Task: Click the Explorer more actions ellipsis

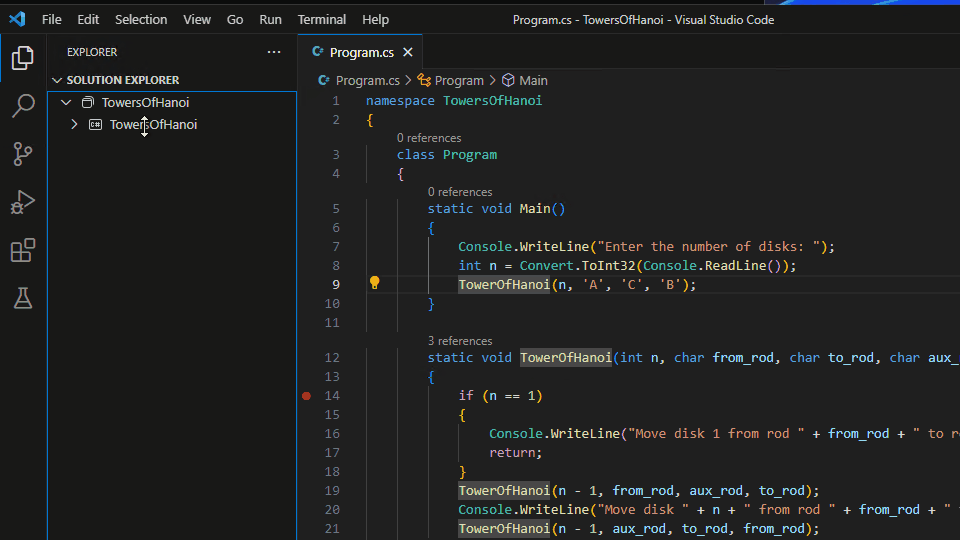Action: pos(274,52)
